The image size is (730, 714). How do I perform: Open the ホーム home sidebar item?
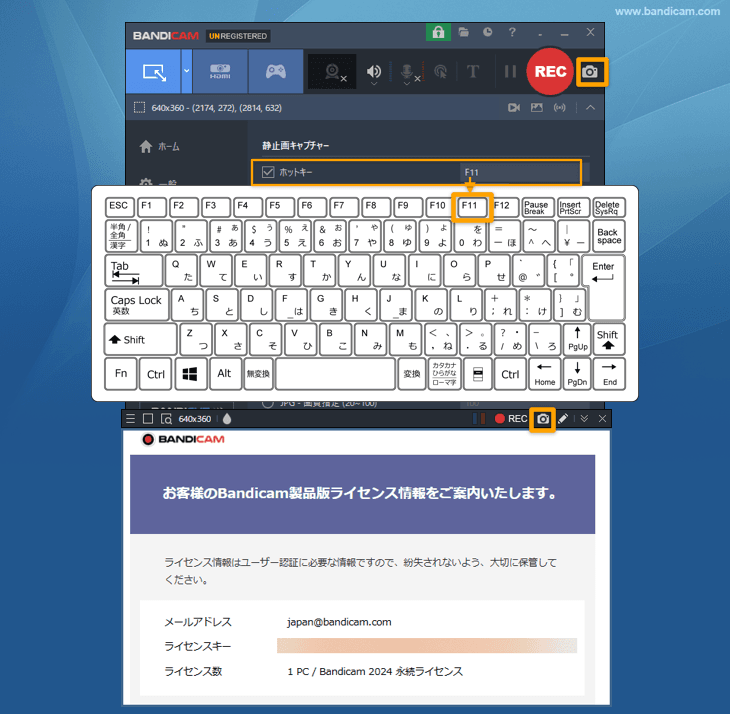click(159, 147)
